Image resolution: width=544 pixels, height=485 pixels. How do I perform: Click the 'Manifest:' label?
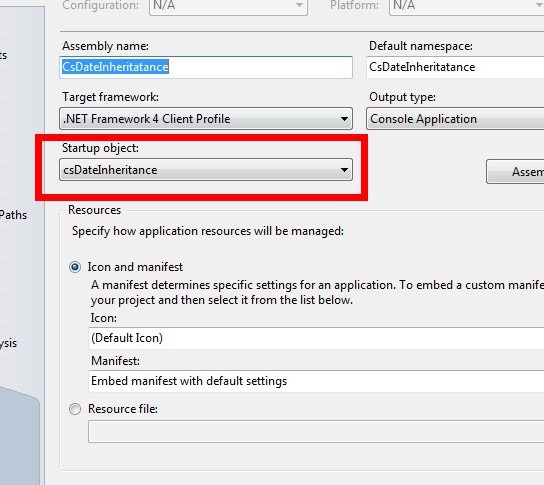pos(115,361)
